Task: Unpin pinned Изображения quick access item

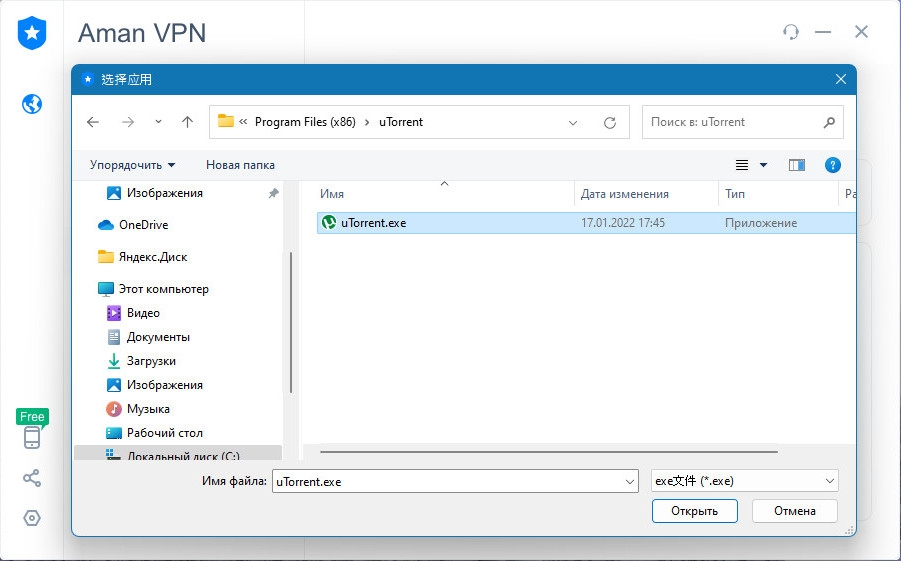Action: click(x=274, y=193)
